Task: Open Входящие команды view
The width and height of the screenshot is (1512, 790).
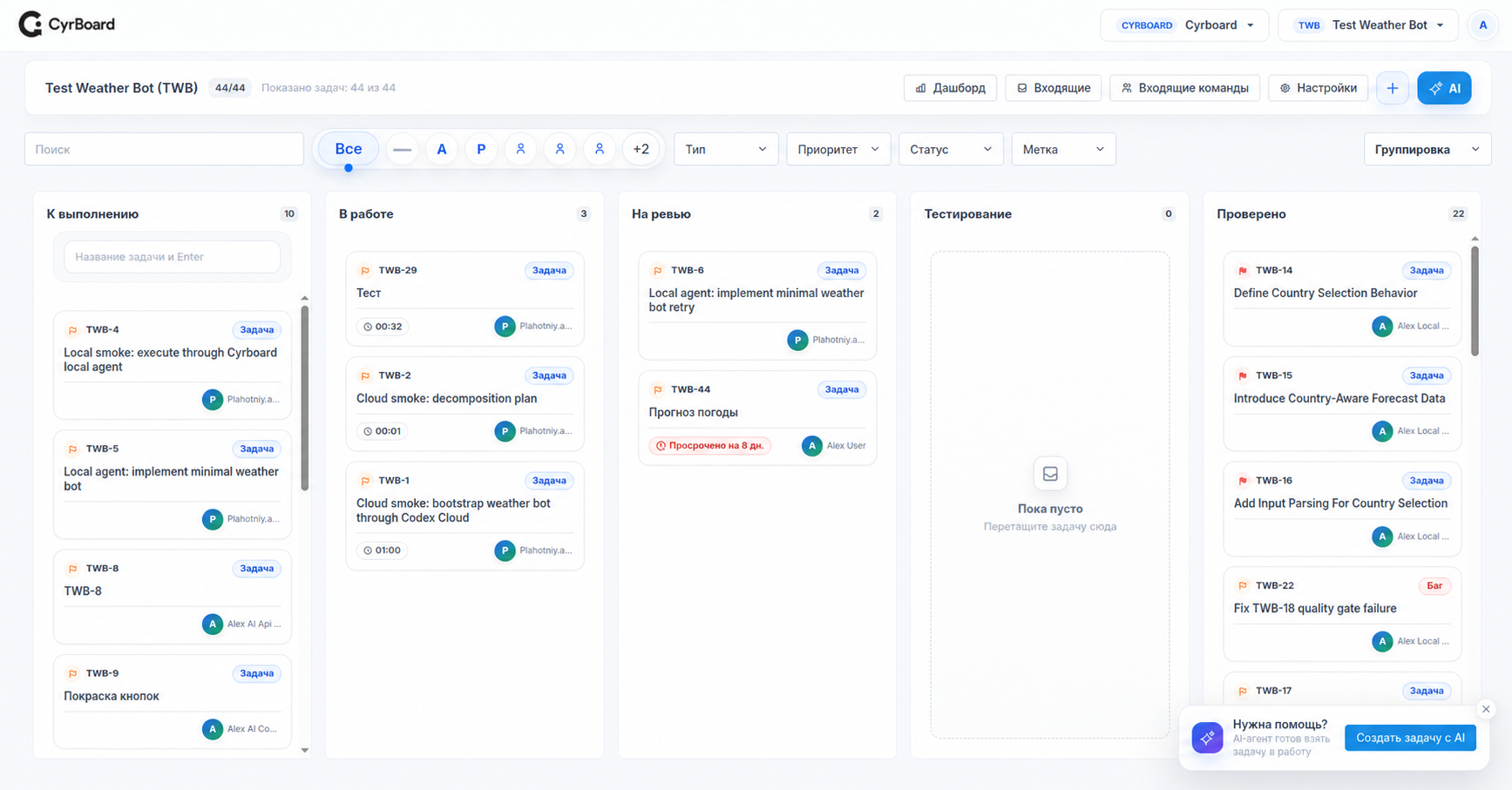Action: tap(1184, 88)
